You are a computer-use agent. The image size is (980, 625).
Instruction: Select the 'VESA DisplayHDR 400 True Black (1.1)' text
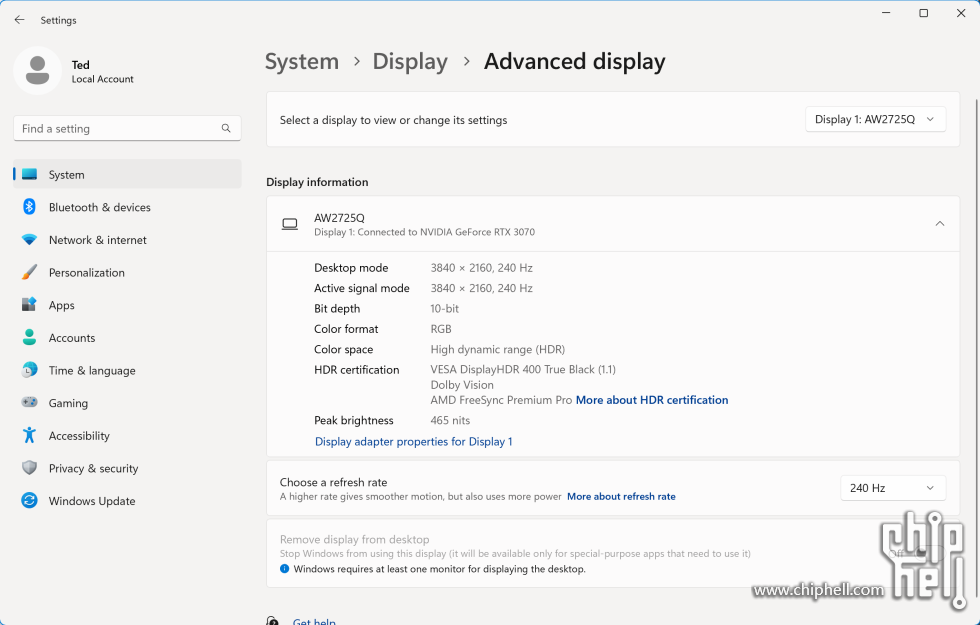pyautogui.click(x=523, y=369)
